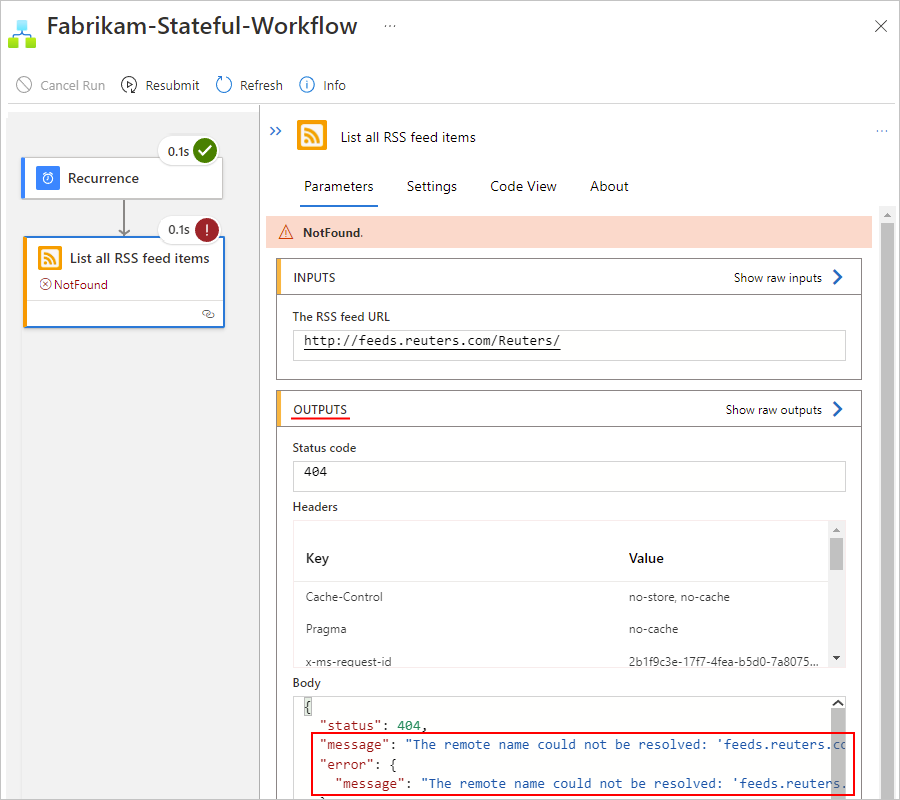900x800 pixels.
Task: Click the x-ms-request-id header value
Action: (723, 662)
